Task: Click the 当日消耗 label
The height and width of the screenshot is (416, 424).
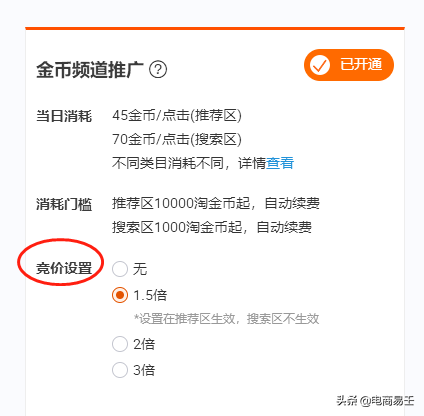Action: point(64,116)
